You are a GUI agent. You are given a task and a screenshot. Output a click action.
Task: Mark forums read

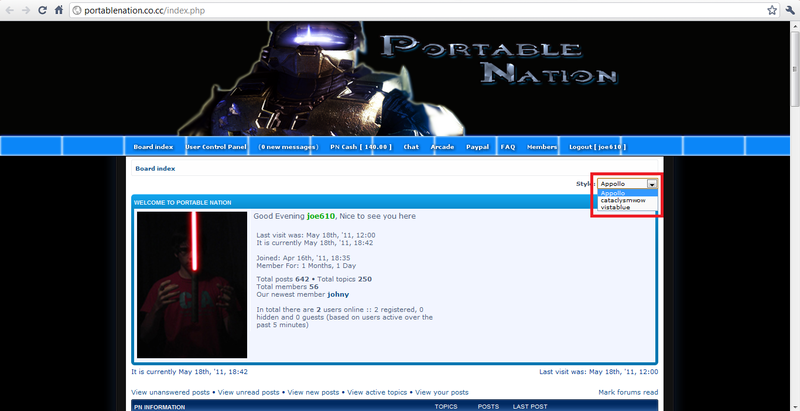(628, 392)
